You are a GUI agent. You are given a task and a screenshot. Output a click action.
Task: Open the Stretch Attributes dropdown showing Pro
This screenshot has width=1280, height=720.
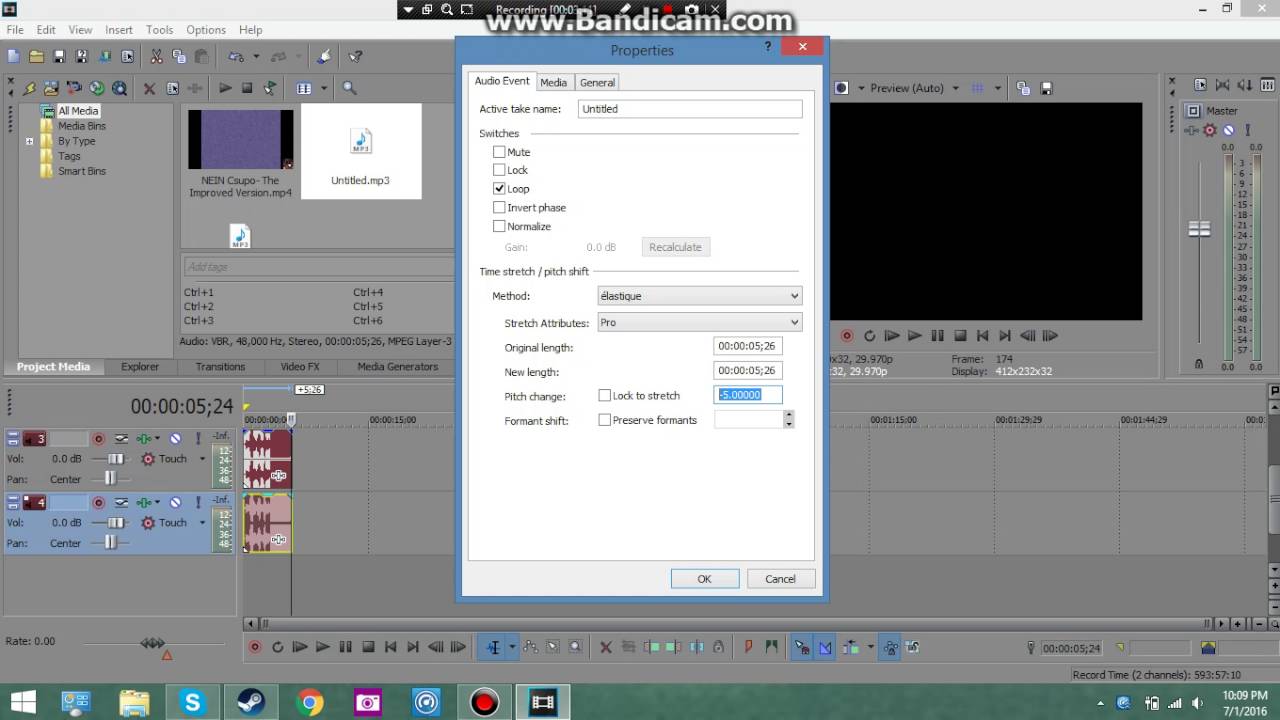coord(699,322)
